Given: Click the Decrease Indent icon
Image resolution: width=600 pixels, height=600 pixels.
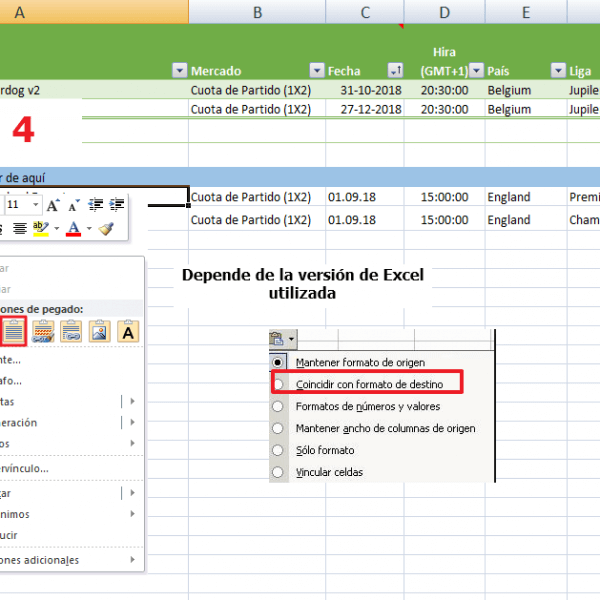Looking at the screenshot, I should click(96, 205).
